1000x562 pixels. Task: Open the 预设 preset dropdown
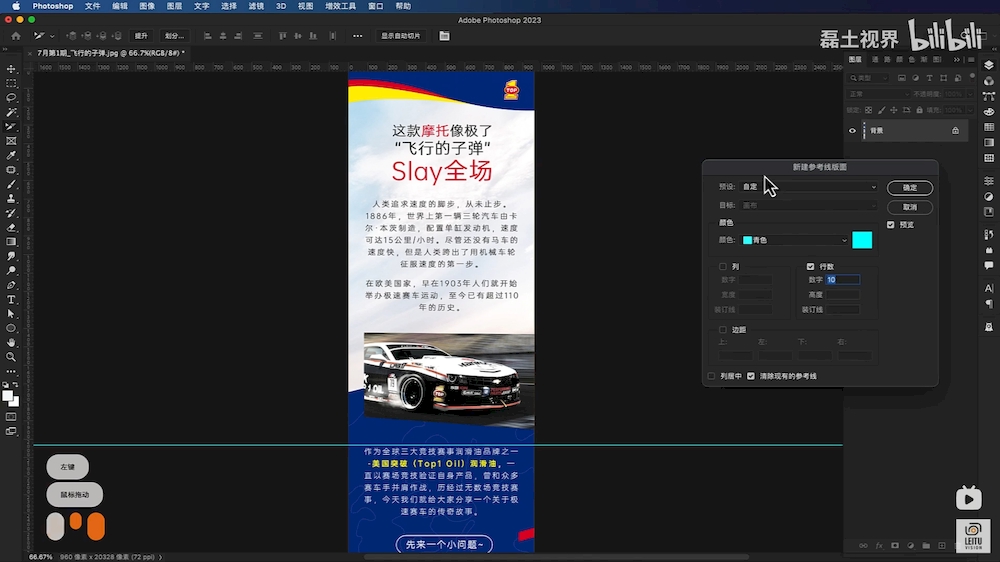[x=809, y=187]
